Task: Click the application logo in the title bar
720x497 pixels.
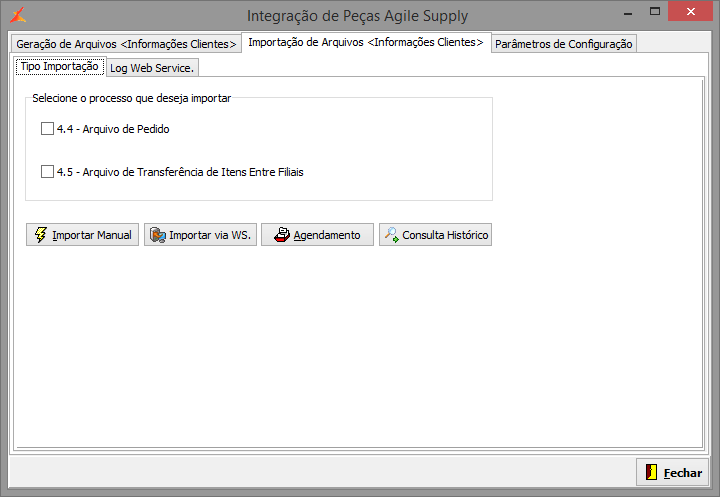Action: pos(18,15)
